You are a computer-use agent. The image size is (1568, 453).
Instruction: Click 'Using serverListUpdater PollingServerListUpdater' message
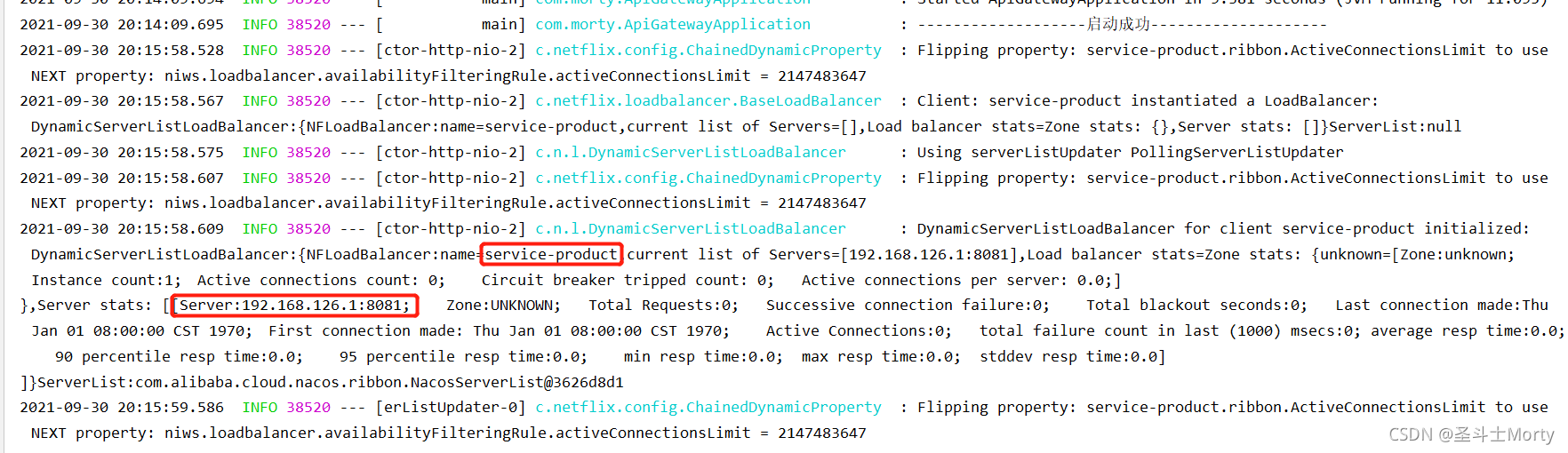(x=1131, y=153)
